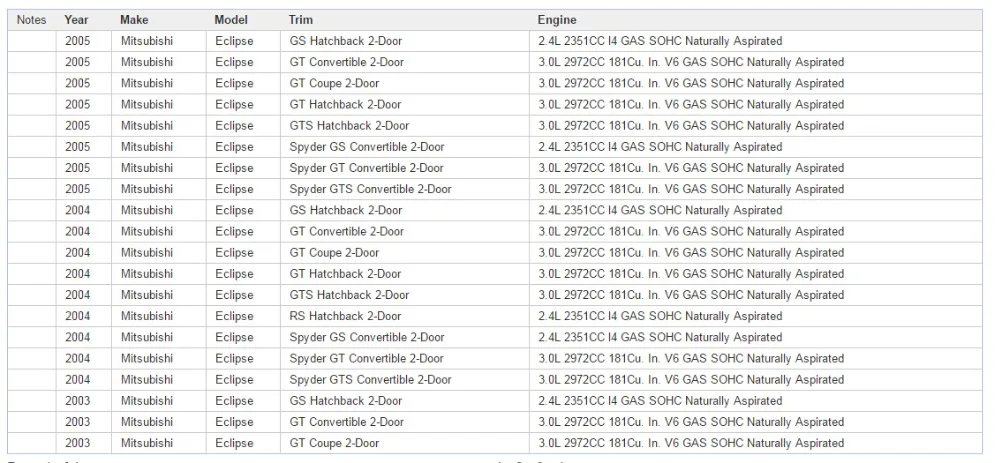Click the 2004 GS Hatchback year cell

click(84, 210)
